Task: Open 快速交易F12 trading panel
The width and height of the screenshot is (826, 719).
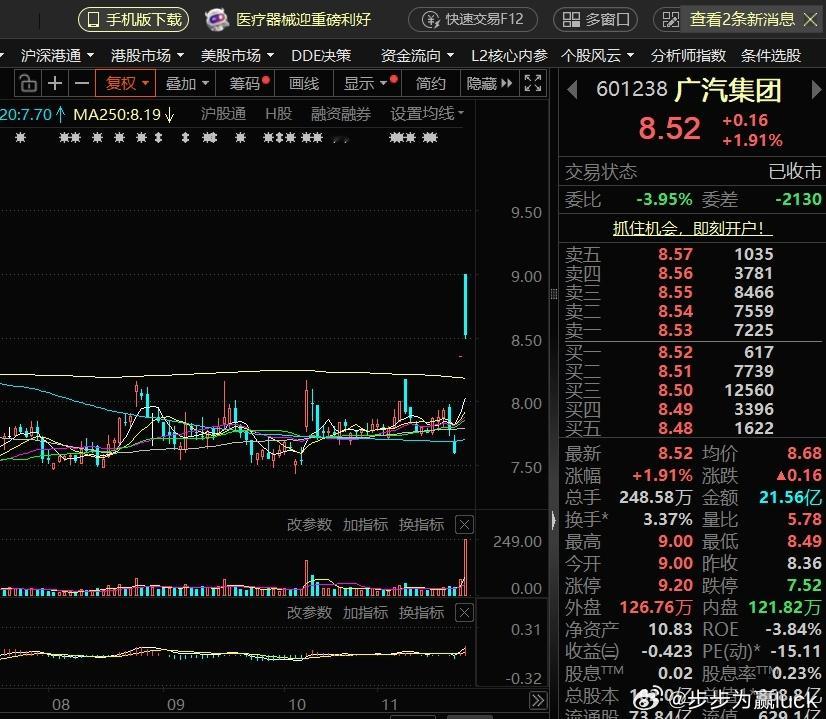Action: point(473,19)
